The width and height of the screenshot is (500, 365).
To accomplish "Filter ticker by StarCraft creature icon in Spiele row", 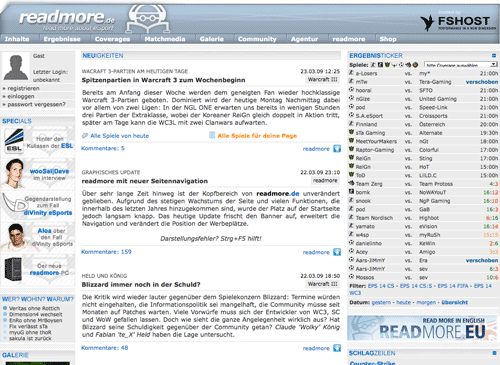I will pyautogui.click(x=408, y=65).
